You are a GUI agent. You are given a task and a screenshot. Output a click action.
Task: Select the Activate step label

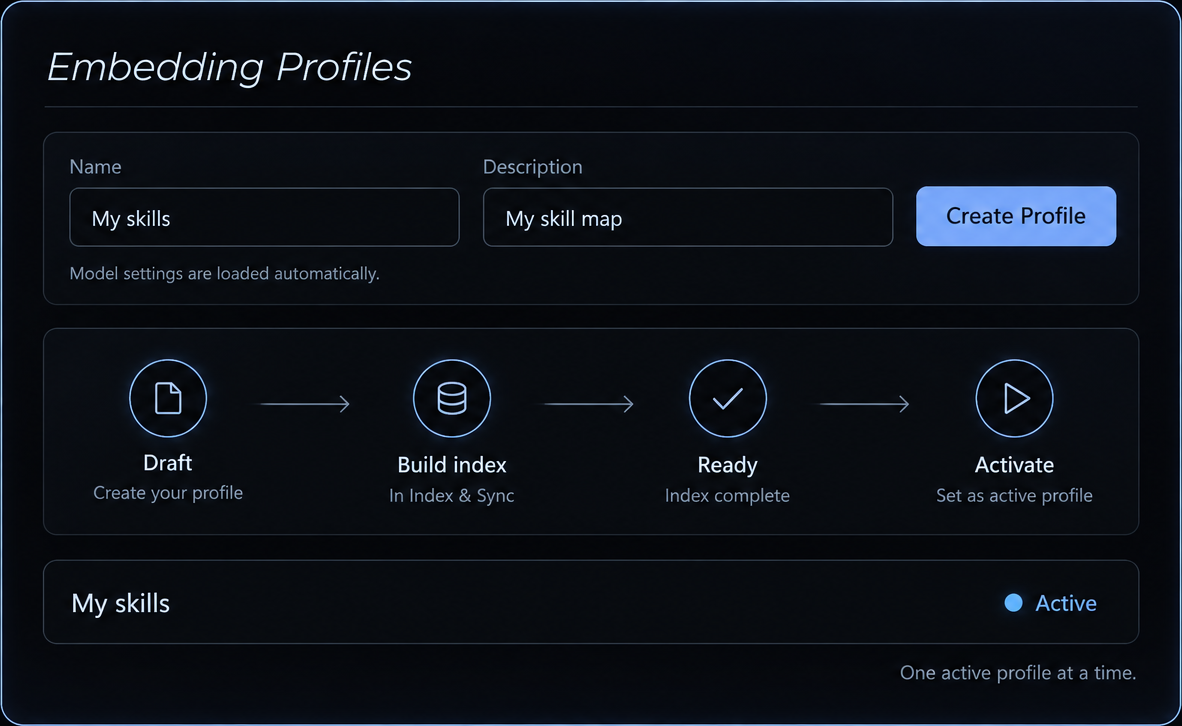pyautogui.click(x=1014, y=464)
